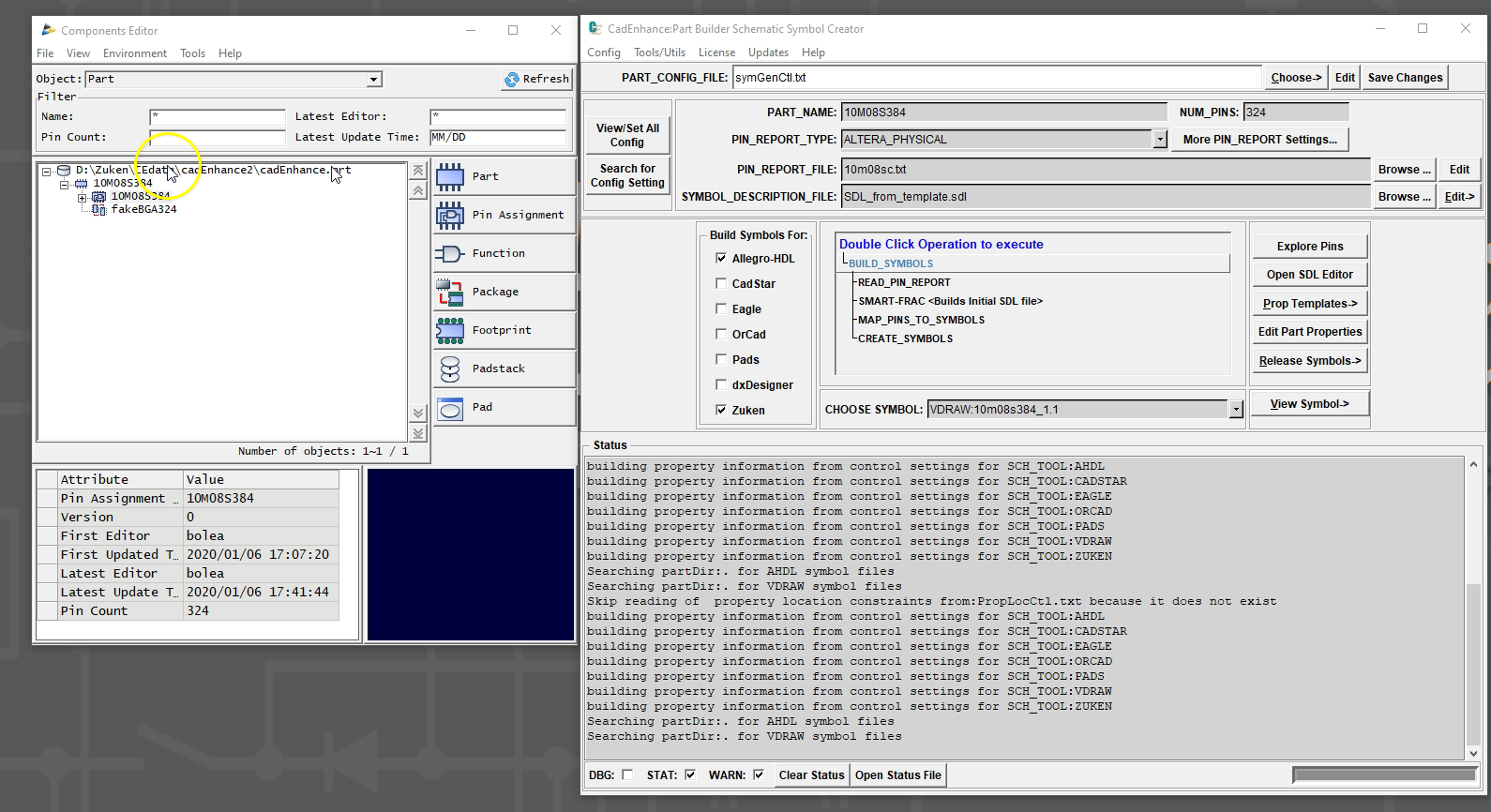Go to previous page of object list
The width and height of the screenshot is (1491, 812).
(418, 190)
